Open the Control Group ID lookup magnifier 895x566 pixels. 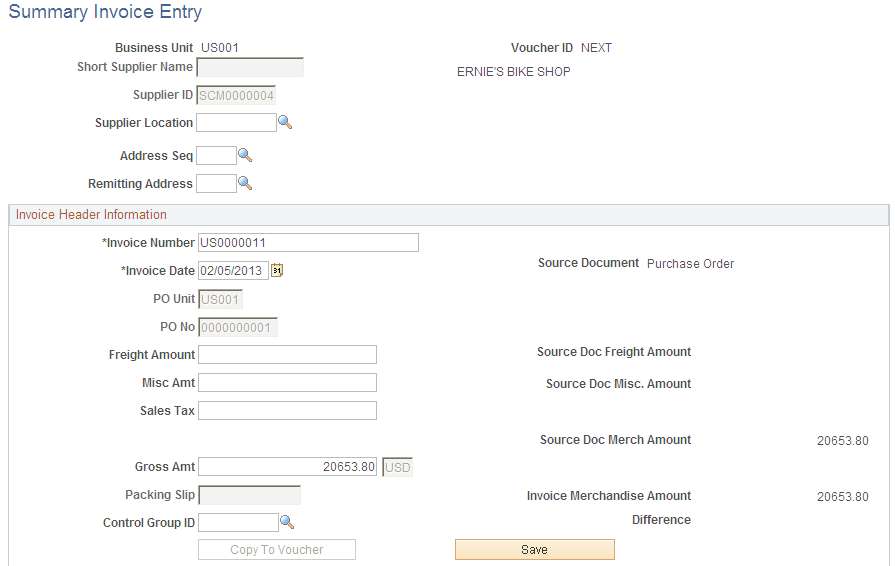click(x=287, y=522)
